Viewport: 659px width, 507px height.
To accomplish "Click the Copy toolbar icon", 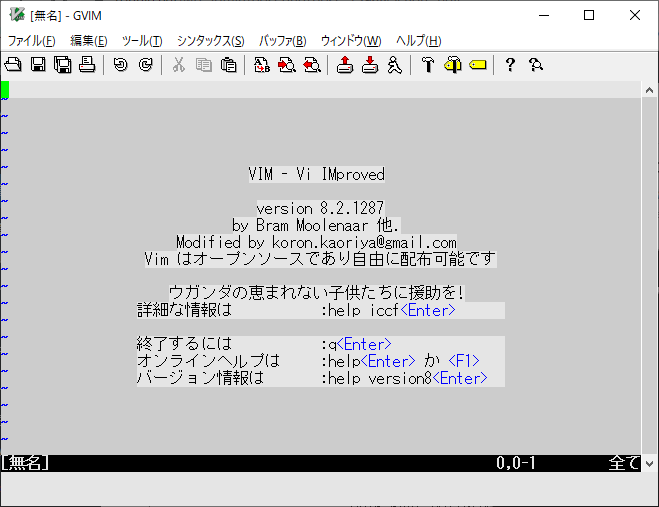I will point(203,65).
